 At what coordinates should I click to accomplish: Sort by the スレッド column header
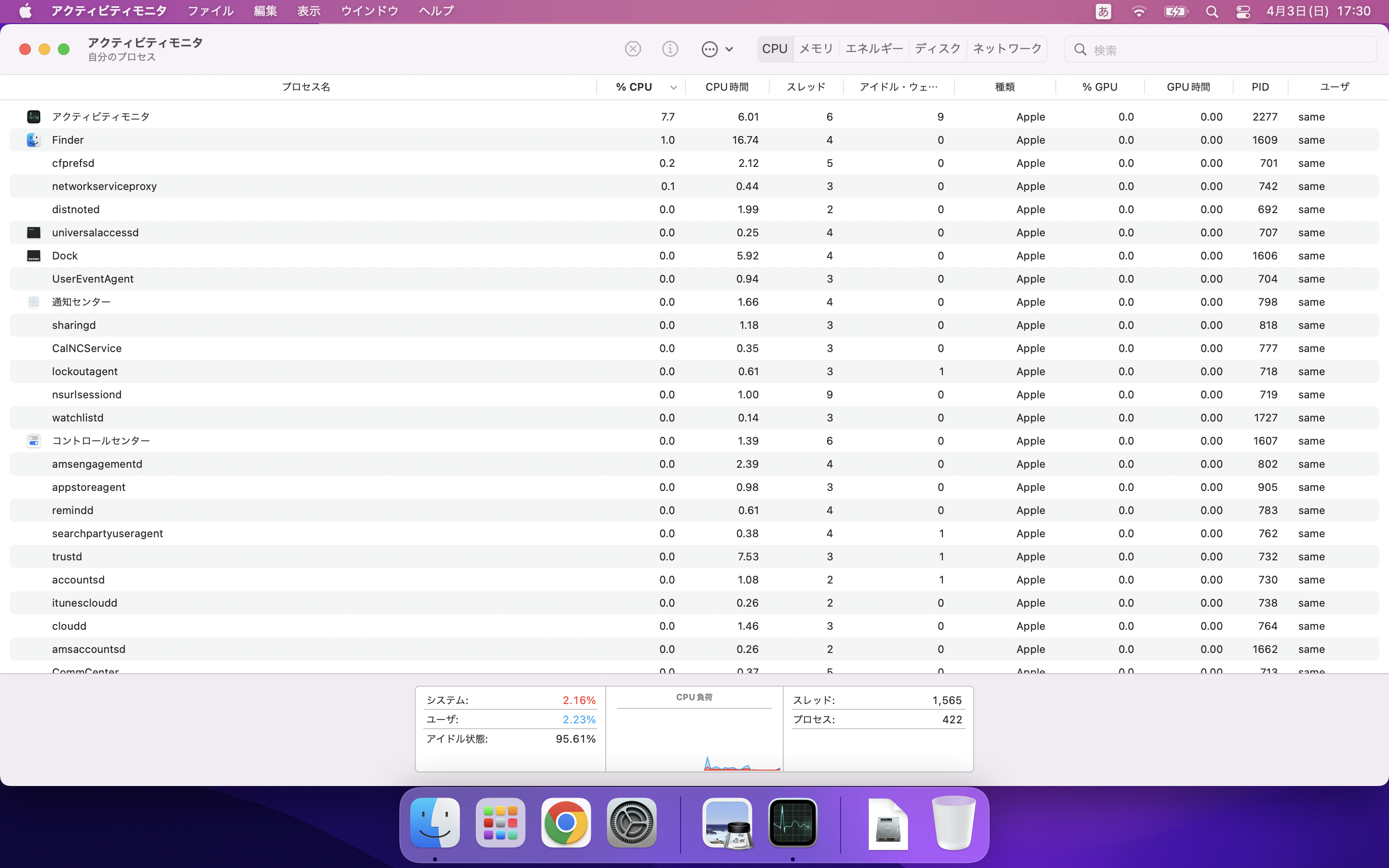806,87
